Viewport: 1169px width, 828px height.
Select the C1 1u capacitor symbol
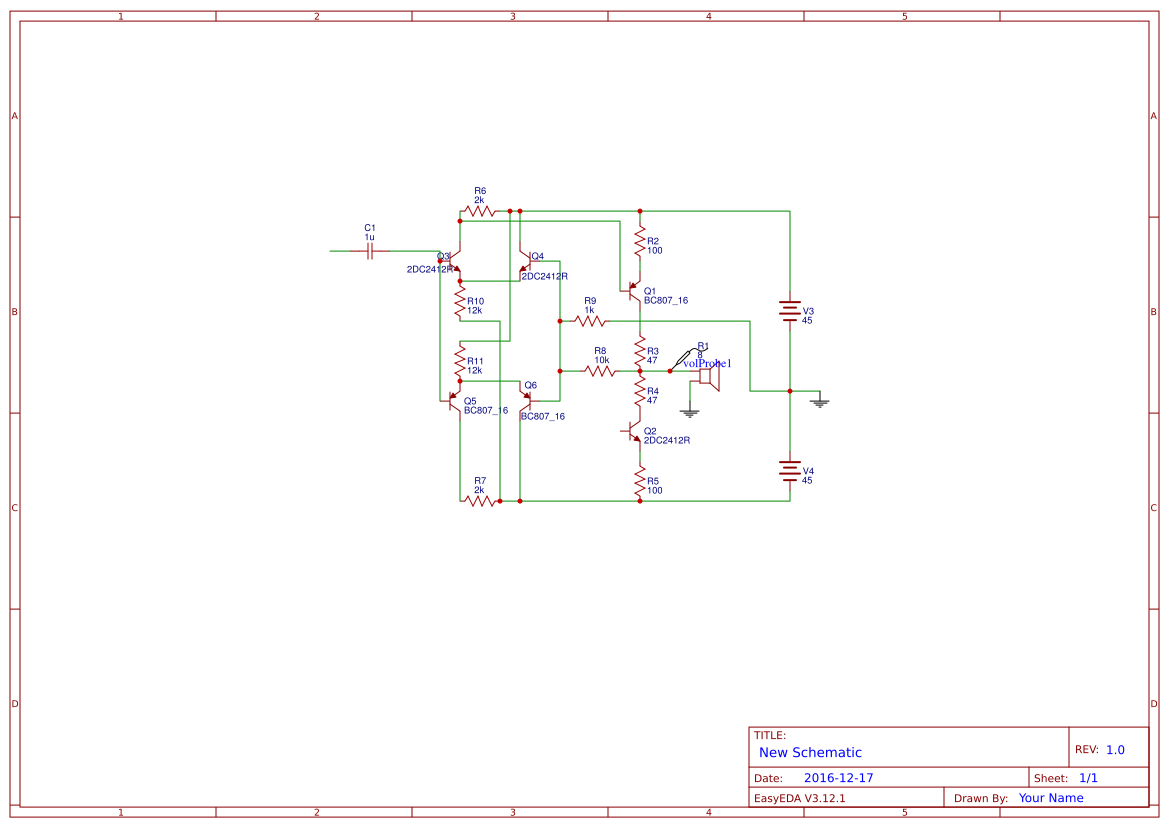click(x=370, y=251)
